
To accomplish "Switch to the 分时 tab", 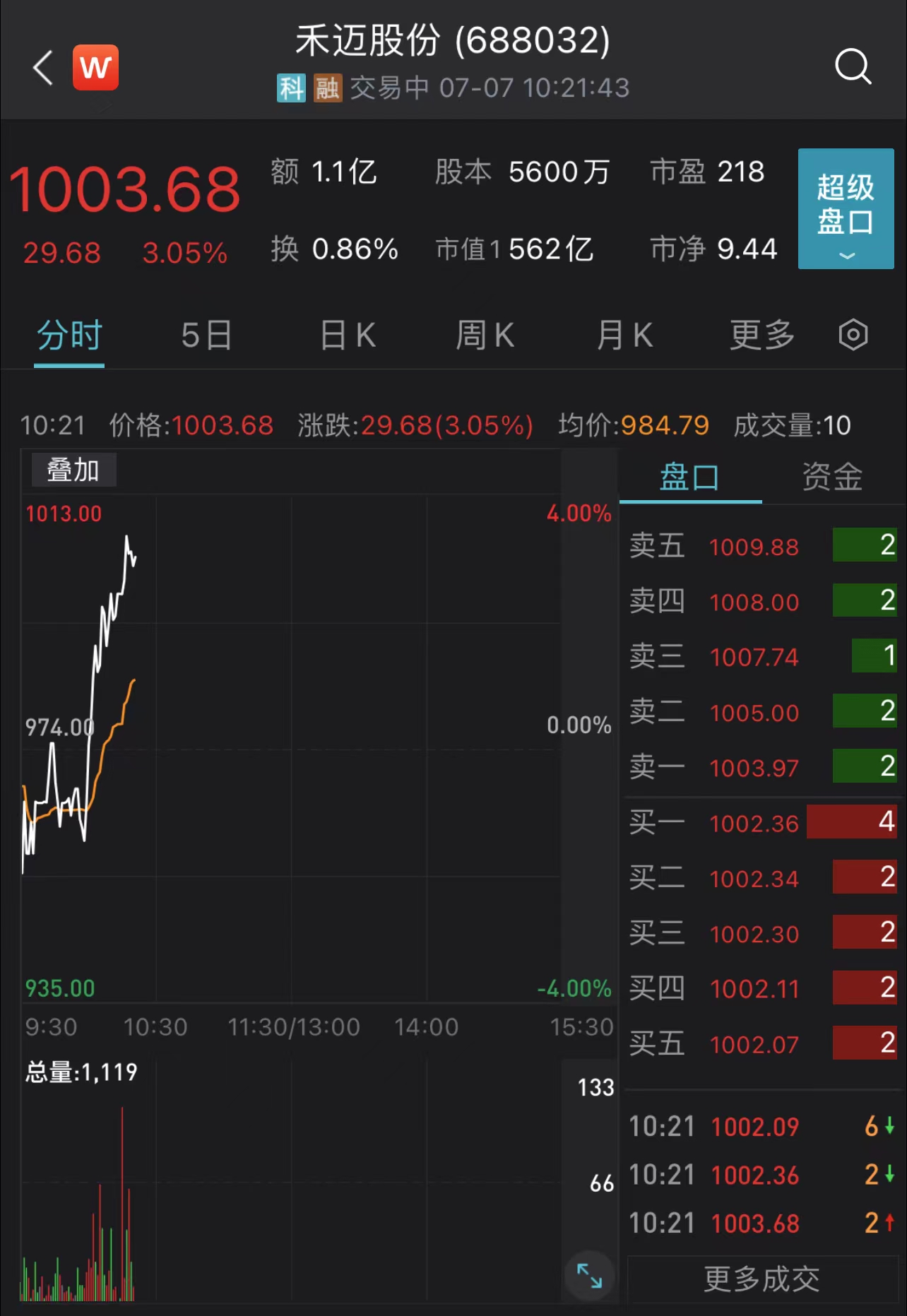I will point(69,335).
